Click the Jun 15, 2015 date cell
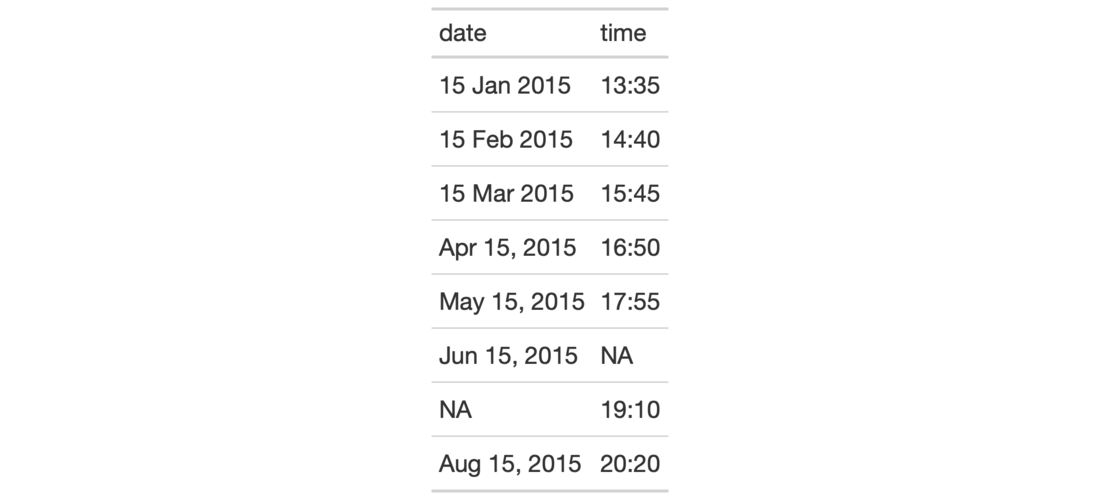Screen dimensions: 1100x500 [508, 355]
